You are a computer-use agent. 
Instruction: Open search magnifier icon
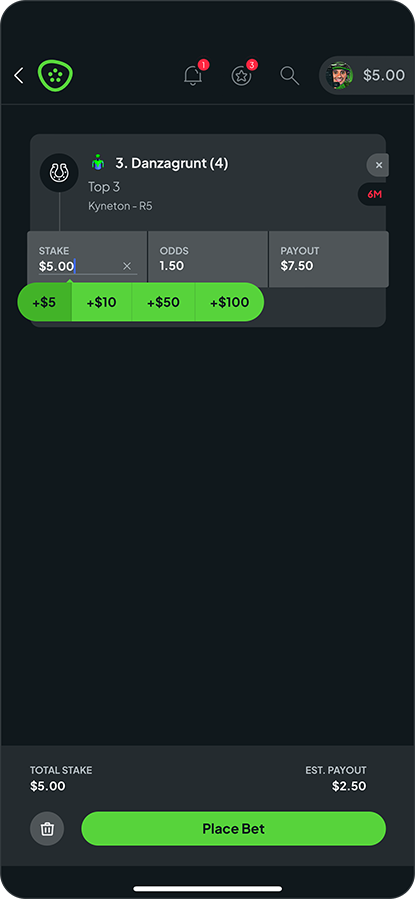pos(289,76)
